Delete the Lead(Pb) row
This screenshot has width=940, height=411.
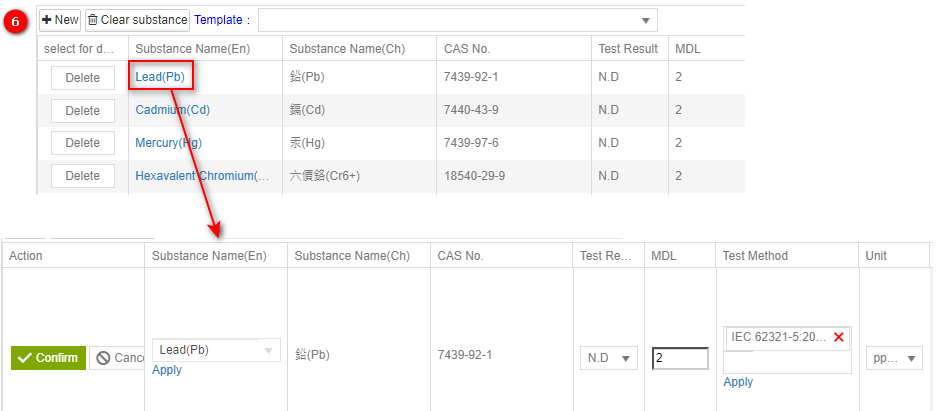pyautogui.click(x=82, y=78)
